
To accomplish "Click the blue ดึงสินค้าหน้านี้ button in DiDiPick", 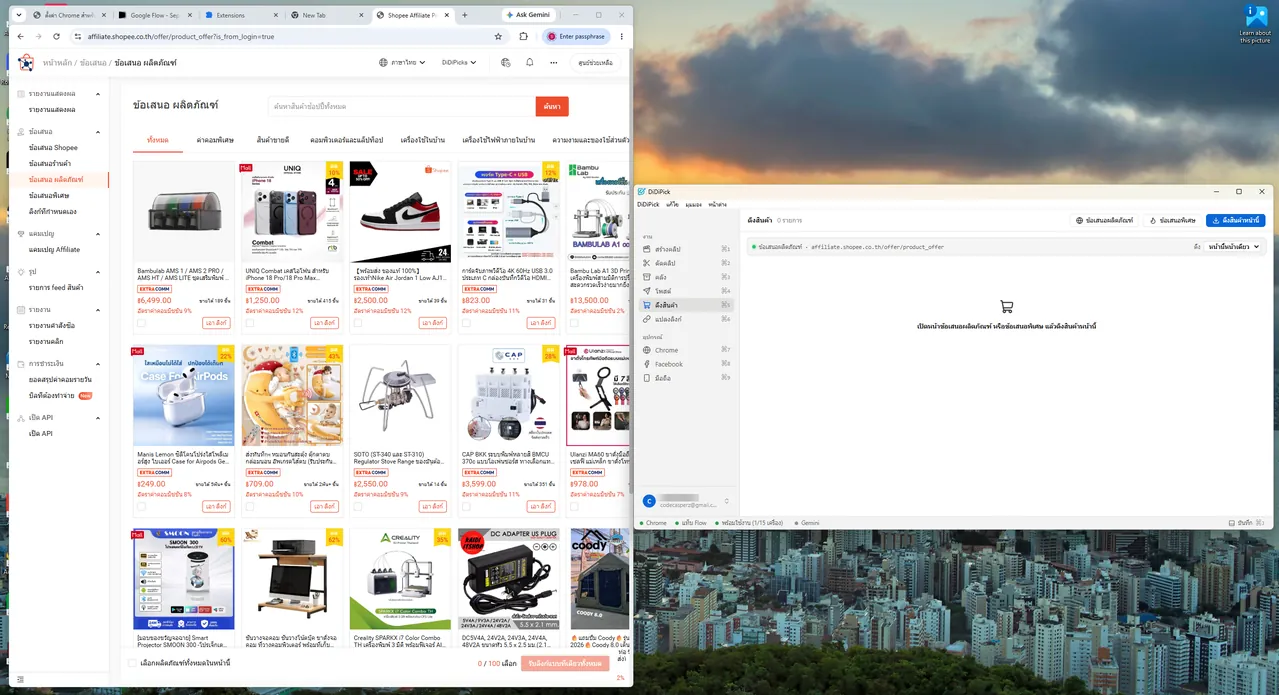I will (x=1235, y=220).
